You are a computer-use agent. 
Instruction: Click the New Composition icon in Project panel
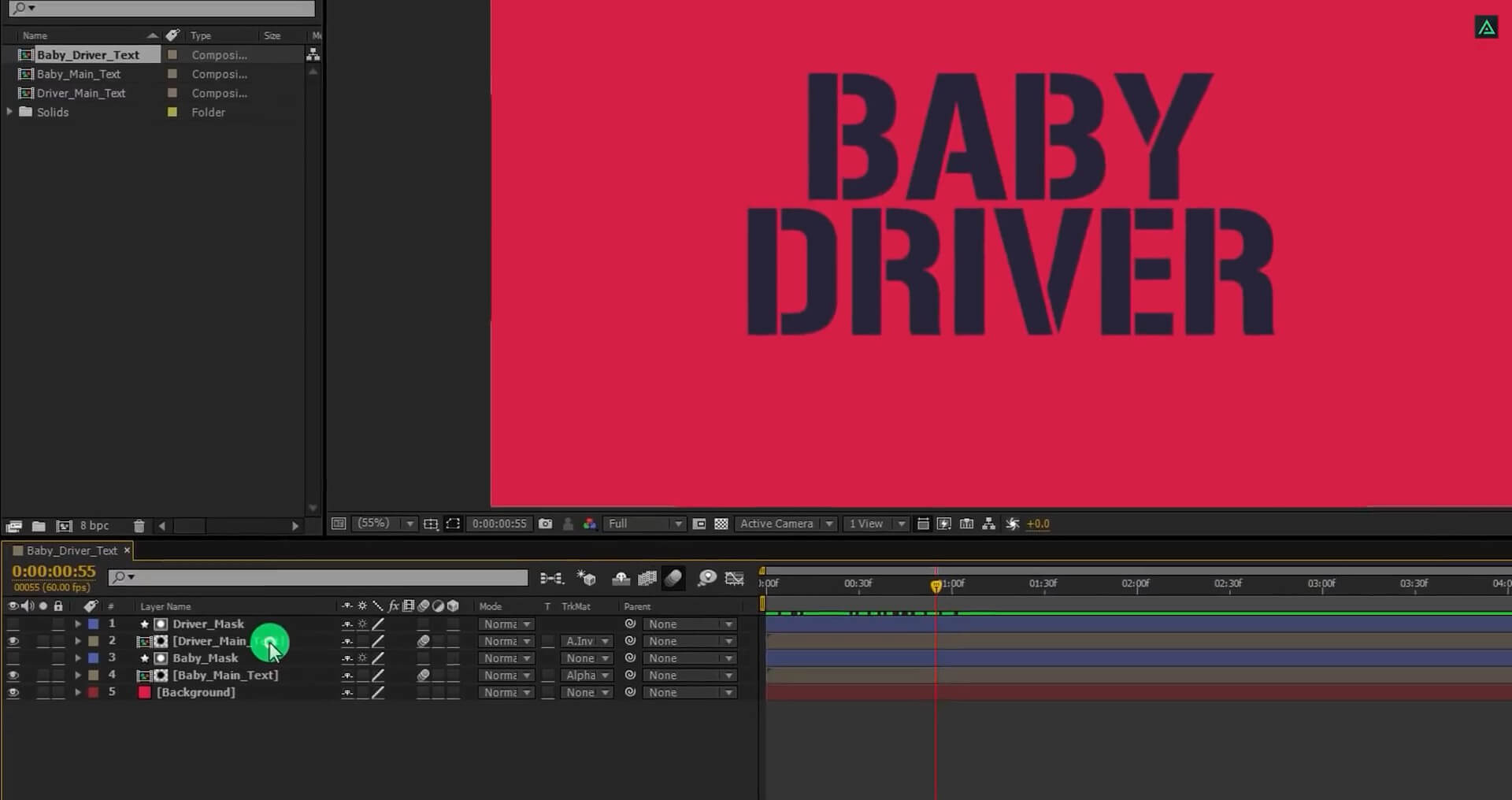pos(65,526)
